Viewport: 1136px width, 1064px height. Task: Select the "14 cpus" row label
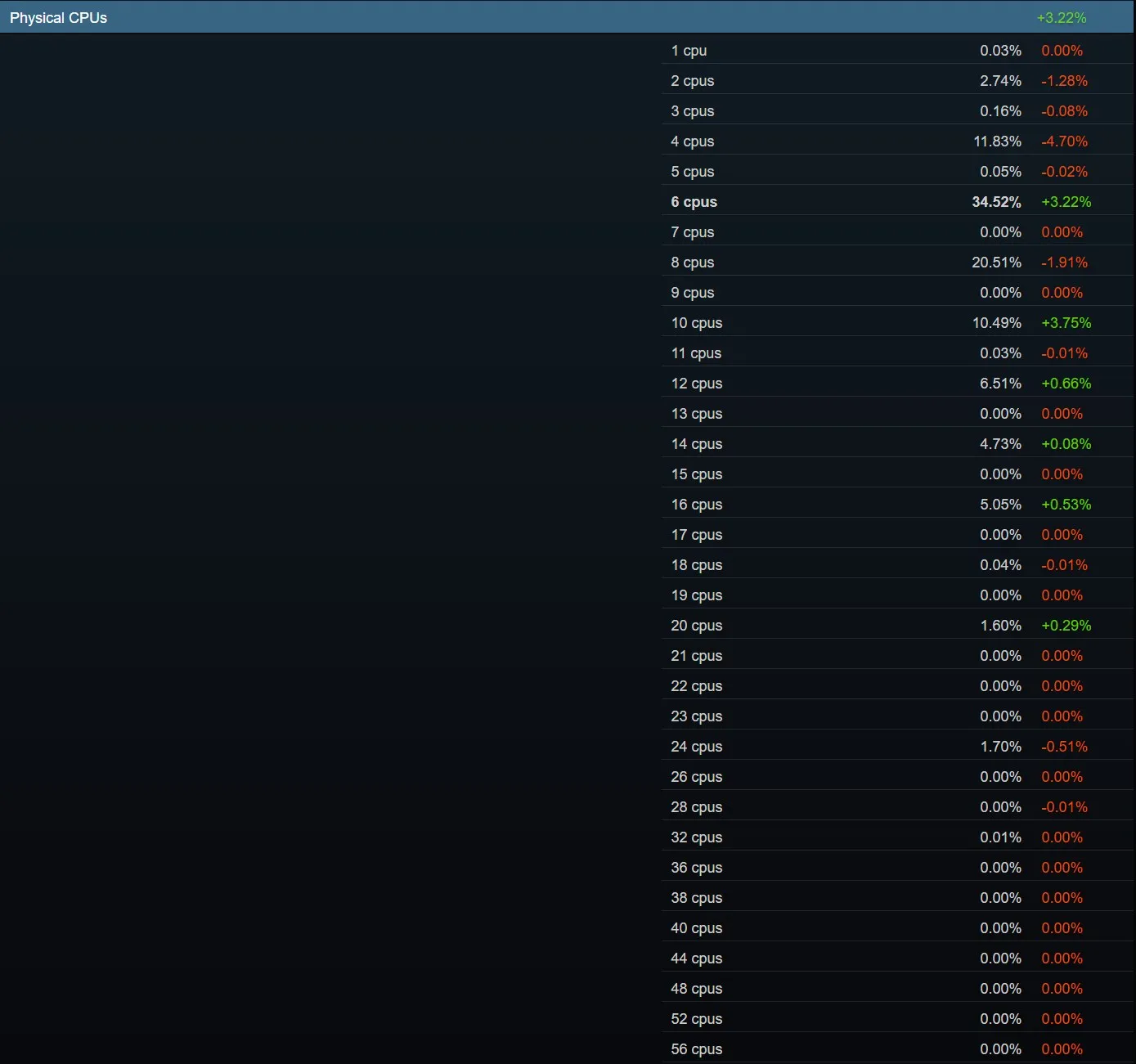pos(697,444)
